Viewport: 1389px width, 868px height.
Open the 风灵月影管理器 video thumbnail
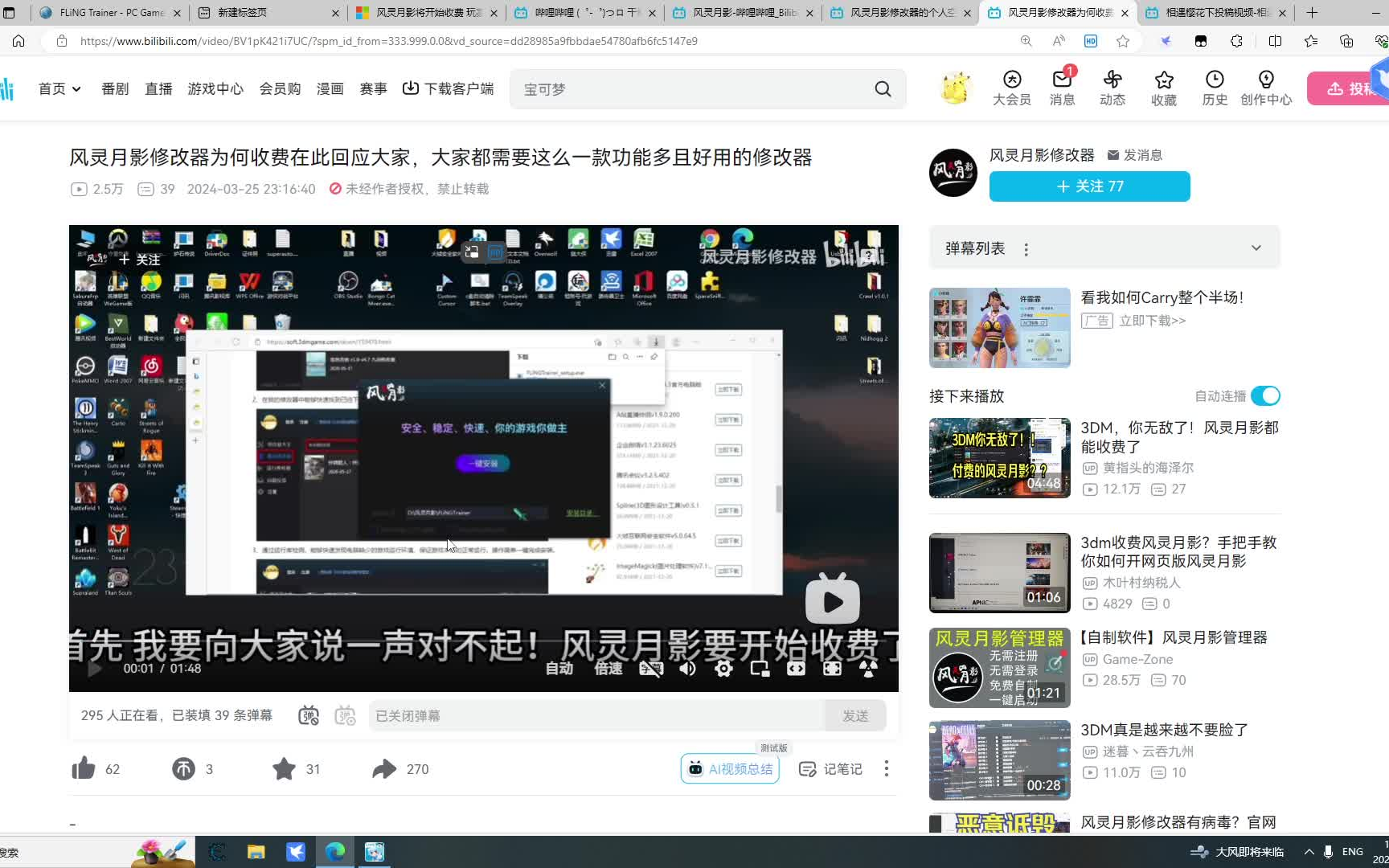click(x=1000, y=668)
